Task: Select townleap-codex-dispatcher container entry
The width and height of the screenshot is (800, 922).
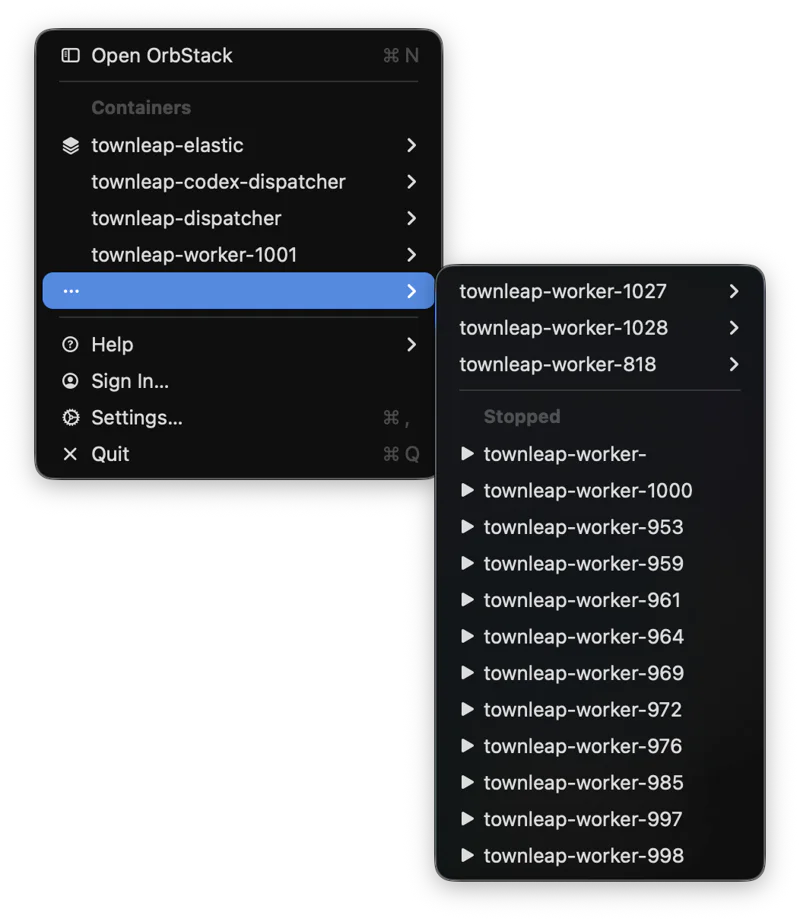Action: pyautogui.click(x=239, y=182)
